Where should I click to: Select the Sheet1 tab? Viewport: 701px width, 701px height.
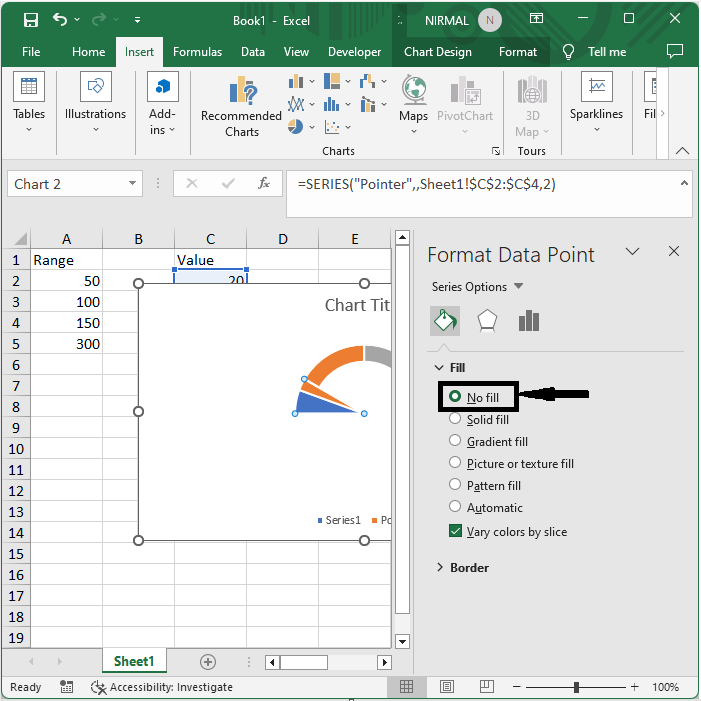(x=134, y=661)
